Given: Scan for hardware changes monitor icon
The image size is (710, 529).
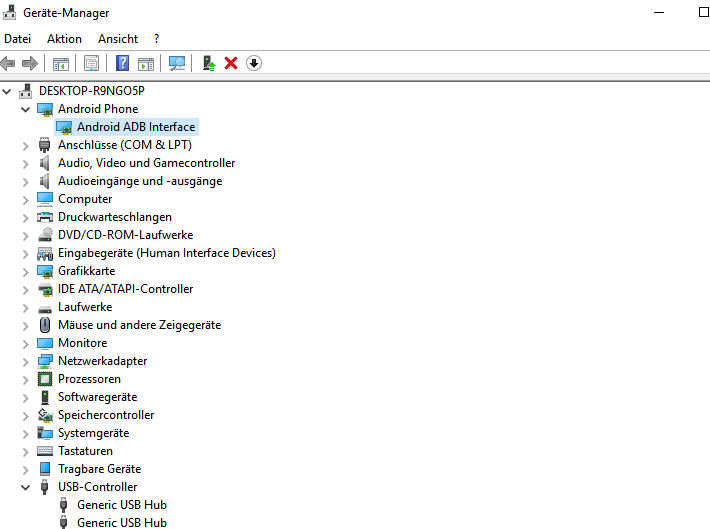Looking at the screenshot, I should [177, 63].
